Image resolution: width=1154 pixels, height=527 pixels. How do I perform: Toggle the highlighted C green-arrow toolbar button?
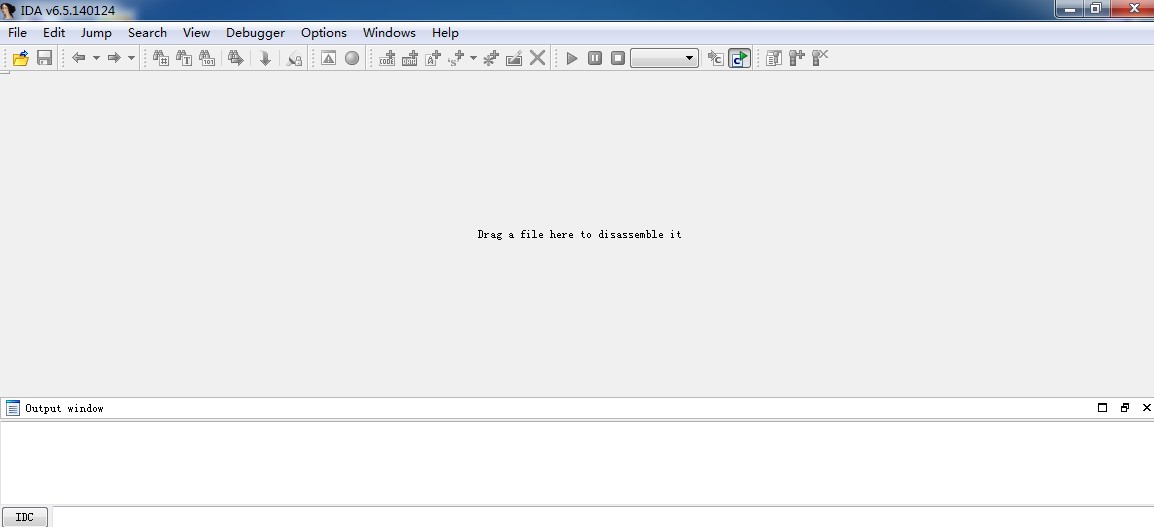coord(739,58)
